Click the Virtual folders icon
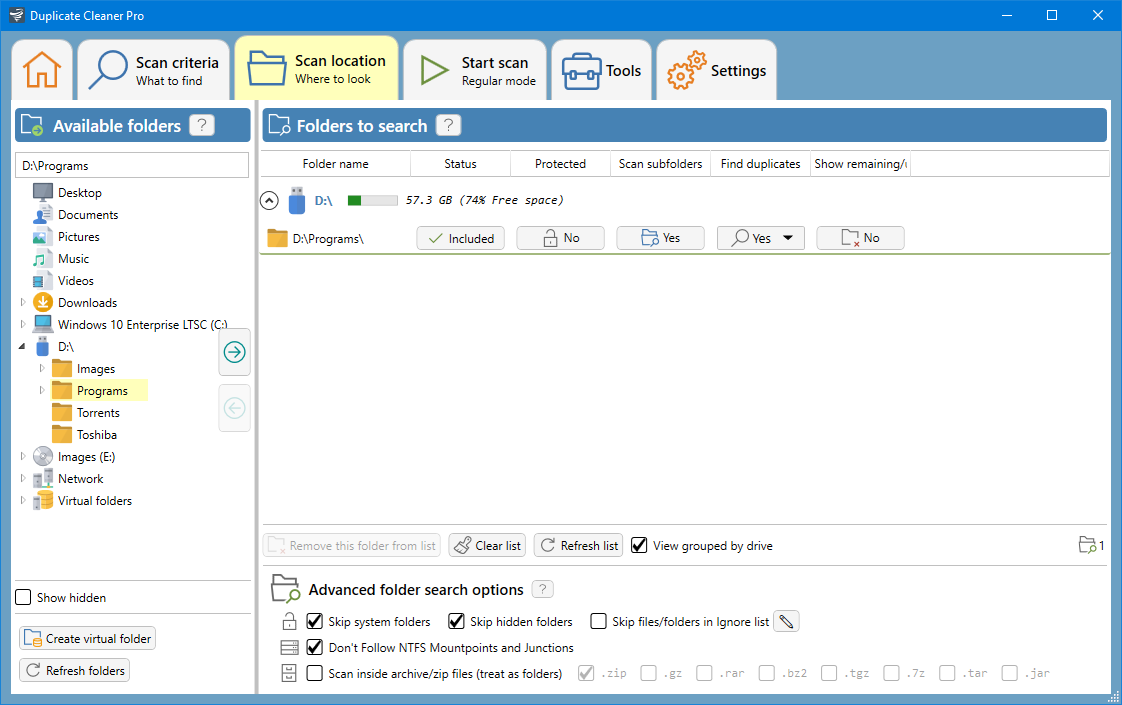Viewport: 1122px width, 705px height. coord(43,500)
